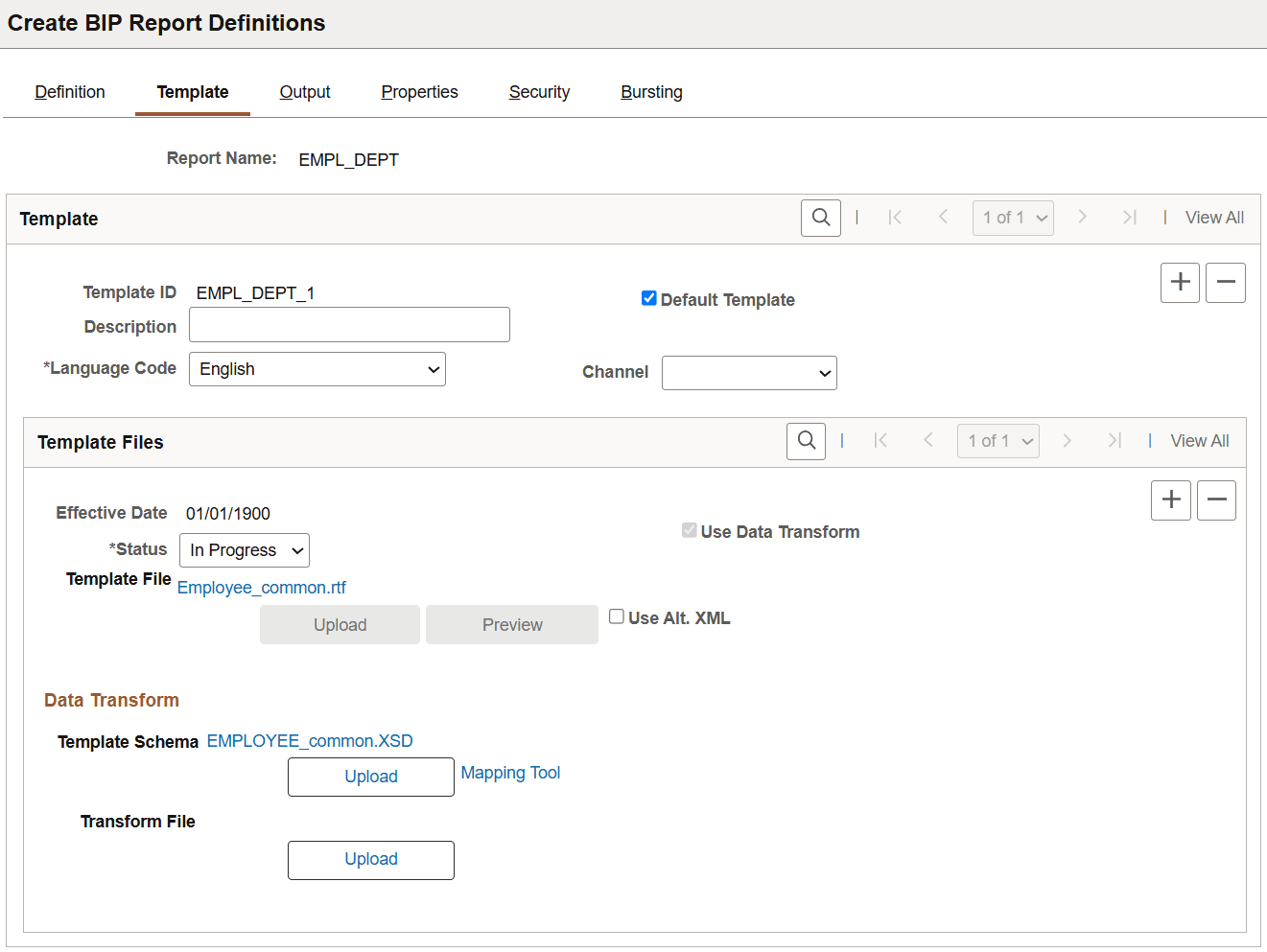This screenshot has width=1267, height=952.
Task: Click first-row arrow in Template Files navigation
Action: [x=880, y=440]
